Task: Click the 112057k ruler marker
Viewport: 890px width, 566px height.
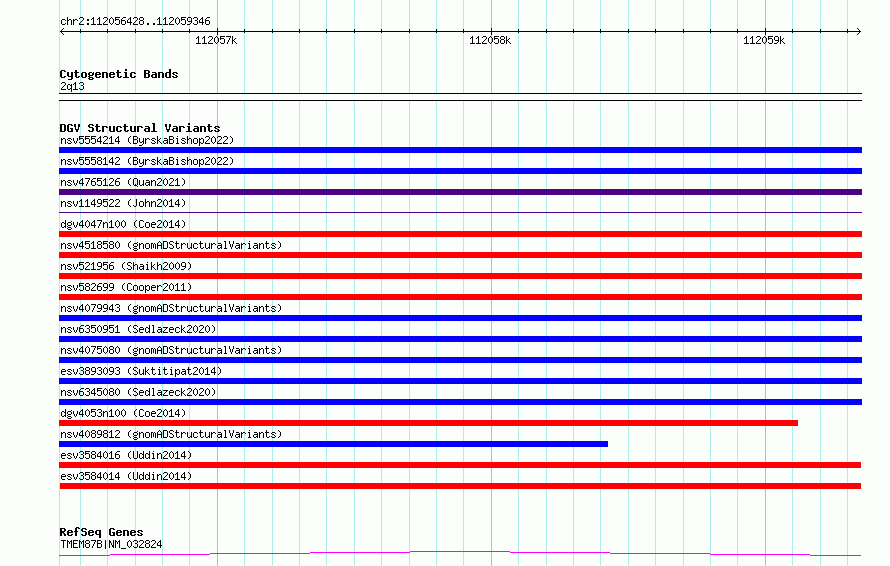Action: 216,40
